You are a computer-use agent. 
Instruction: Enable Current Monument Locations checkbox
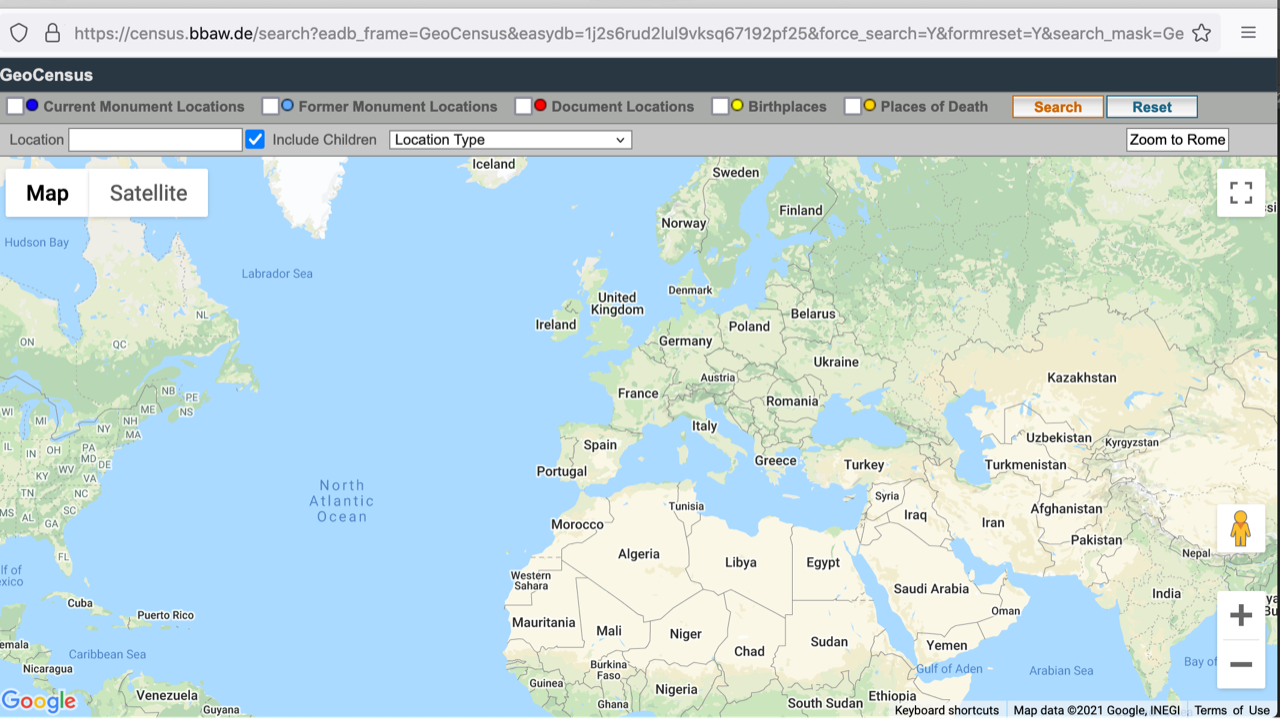pyautogui.click(x=15, y=106)
